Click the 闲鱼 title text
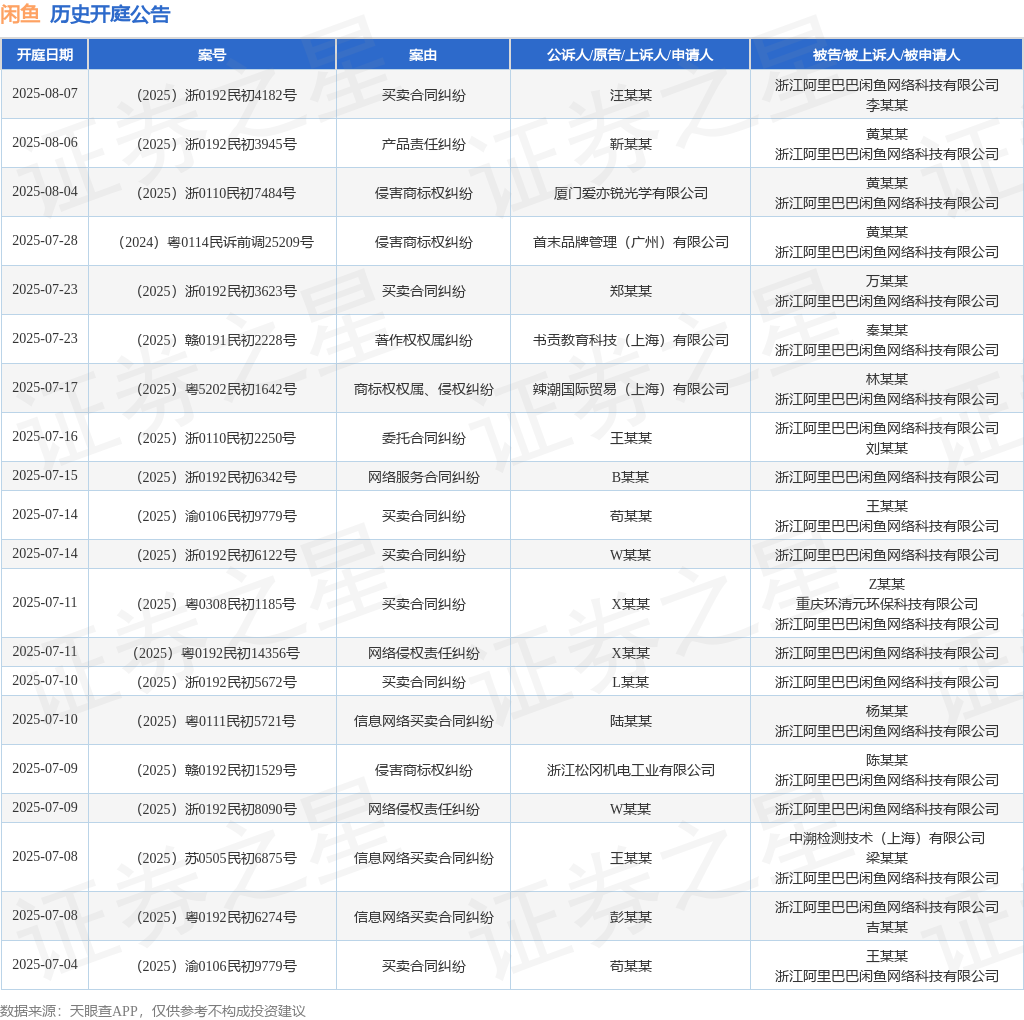The height and width of the screenshot is (1020, 1024). pos(20,14)
